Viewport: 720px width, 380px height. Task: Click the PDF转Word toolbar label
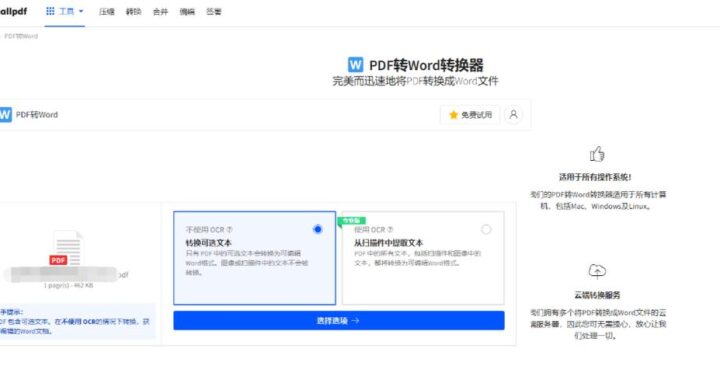(37, 115)
